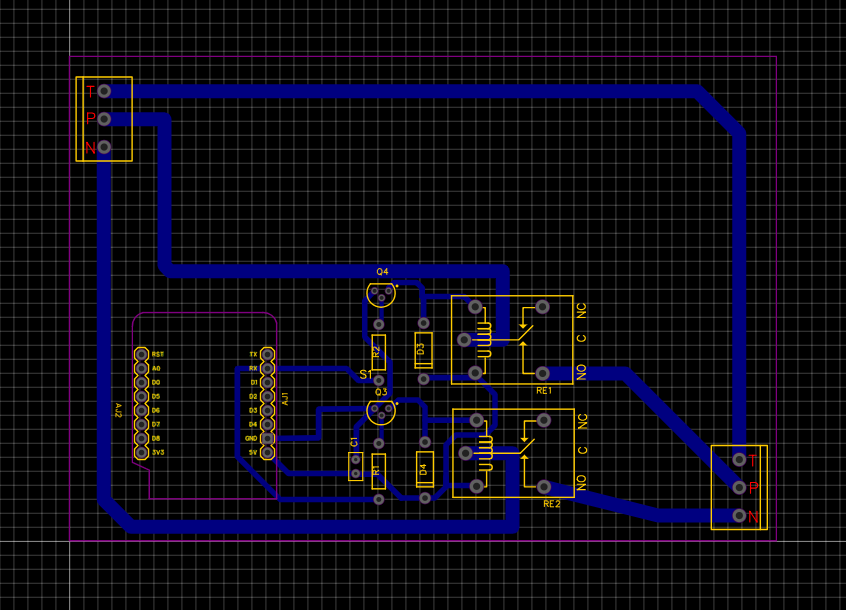Click the RST pin pad on header AJ2
Screen dimensions: 846x610
141,354
